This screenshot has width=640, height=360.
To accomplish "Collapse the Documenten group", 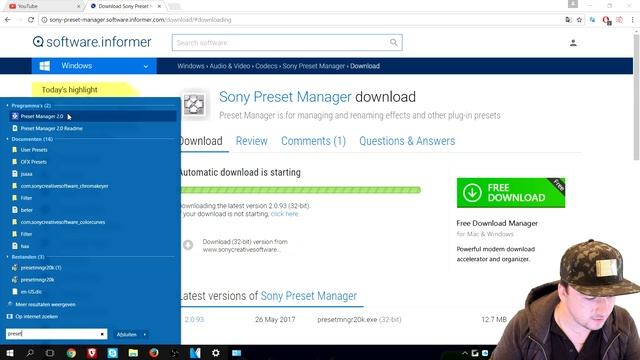I will (x=7, y=139).
